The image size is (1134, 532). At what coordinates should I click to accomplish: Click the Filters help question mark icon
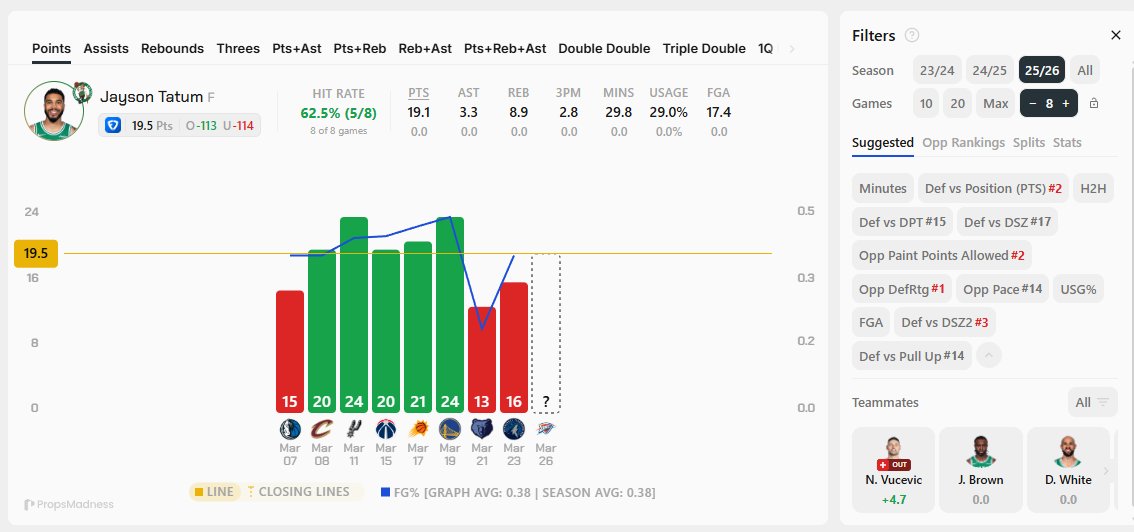pyautogui.click(x=912, y=35)
